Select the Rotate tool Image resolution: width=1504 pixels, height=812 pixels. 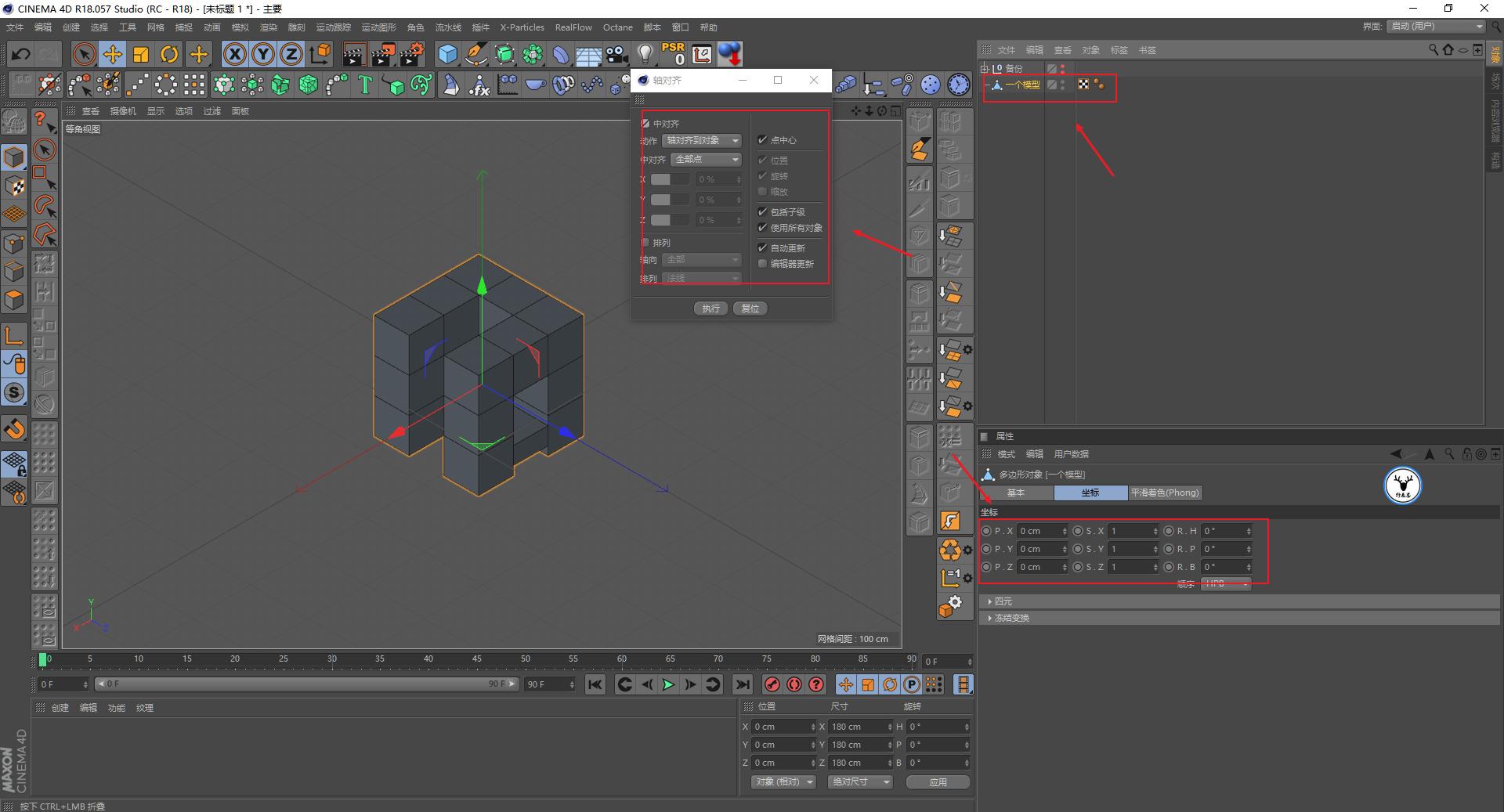169,54
